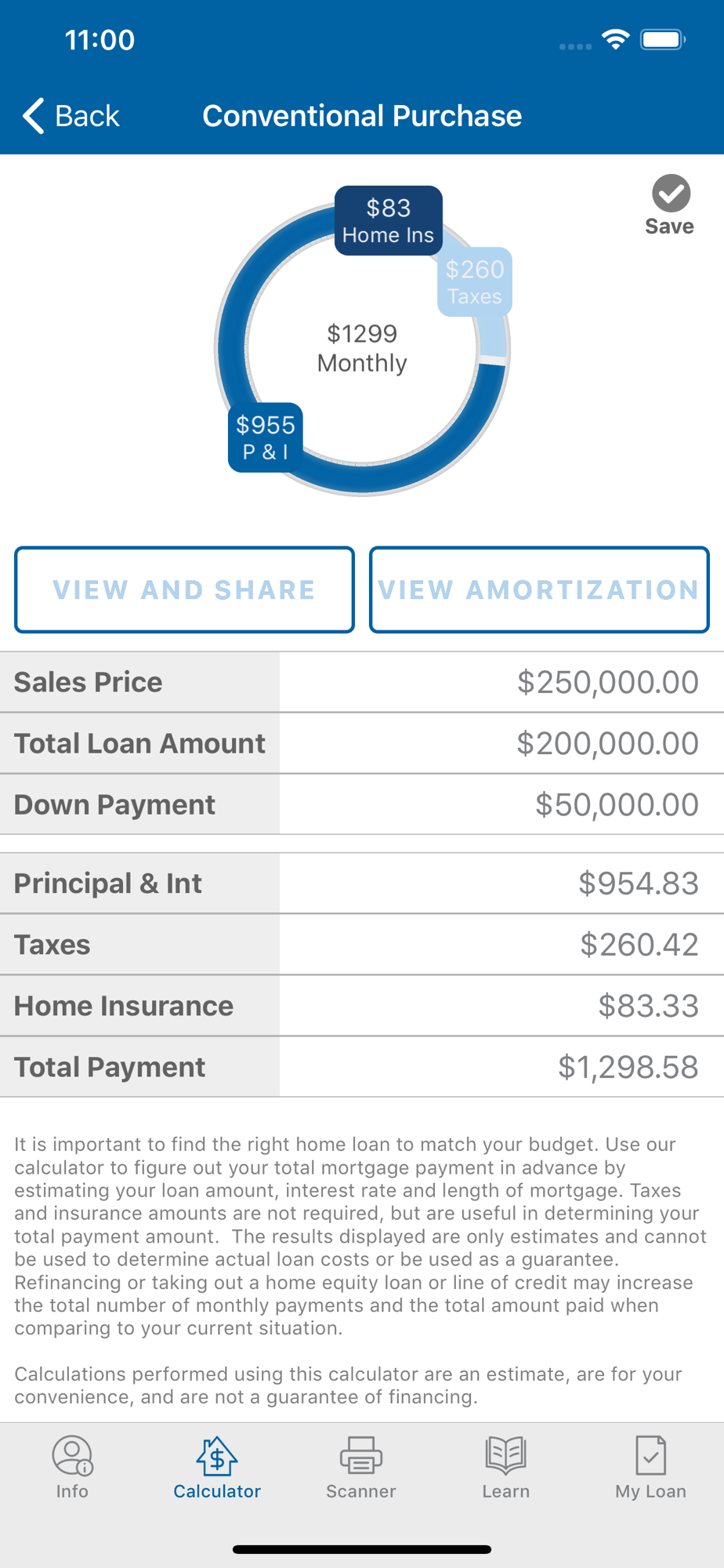Open the My Loan document icon
The height and width of the screenshot is (1568, 724).
(650, 1456)
